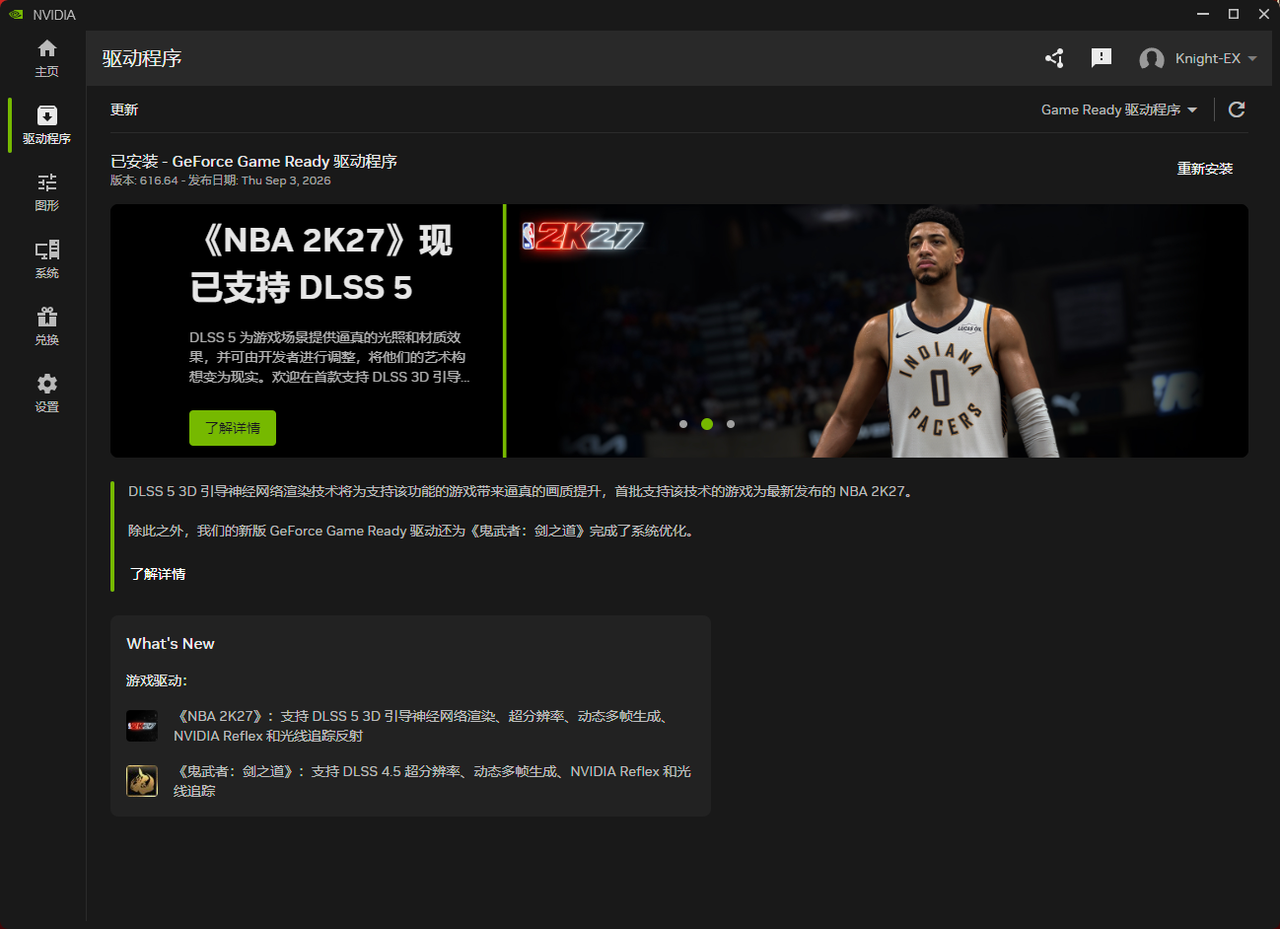The height and width of the screenshot is (929, 1280).
Task: Maximize the NVIDIA window
Action: (x=1233, y=14)
